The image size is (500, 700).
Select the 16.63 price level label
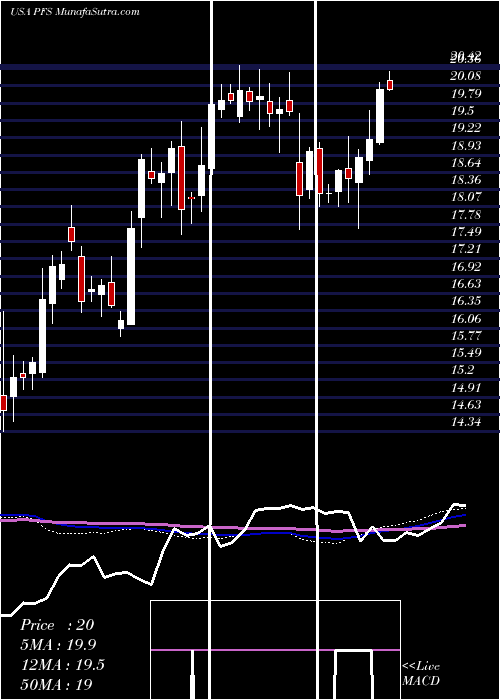click(466, 283)
